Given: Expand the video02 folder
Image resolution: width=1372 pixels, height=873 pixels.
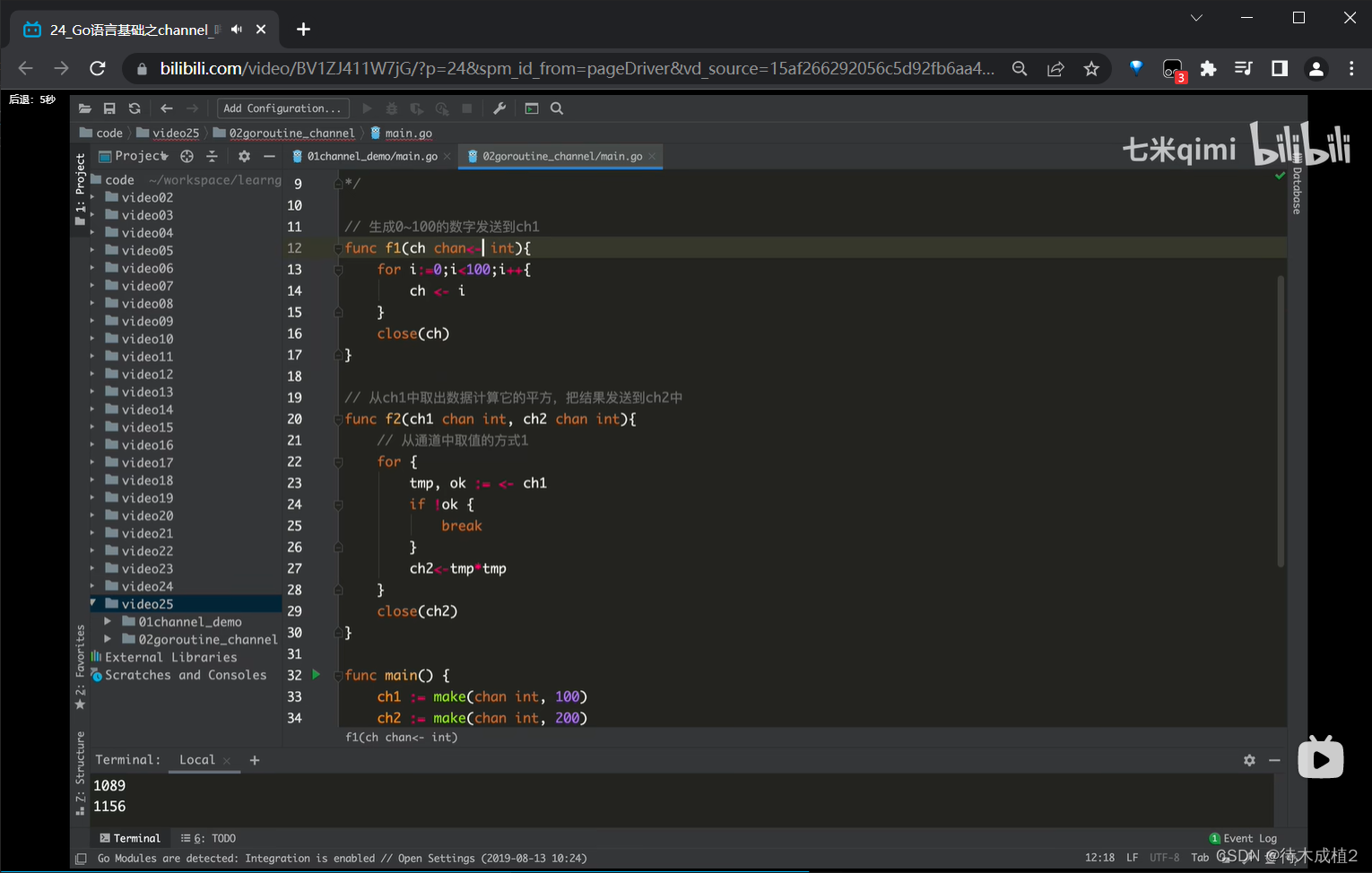Looking at the screenshot, I should [x=92, y=197].
